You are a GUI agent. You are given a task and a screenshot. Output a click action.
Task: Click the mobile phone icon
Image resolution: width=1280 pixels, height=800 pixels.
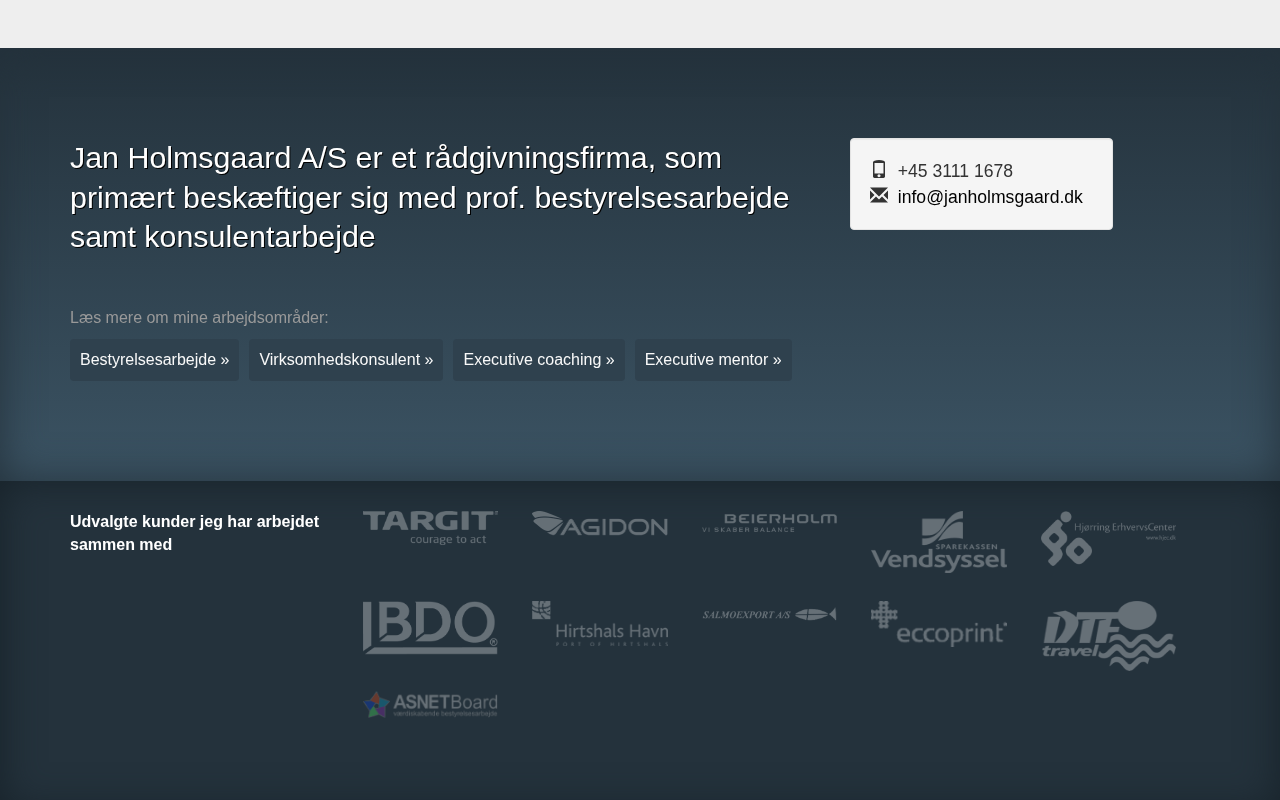879,170
